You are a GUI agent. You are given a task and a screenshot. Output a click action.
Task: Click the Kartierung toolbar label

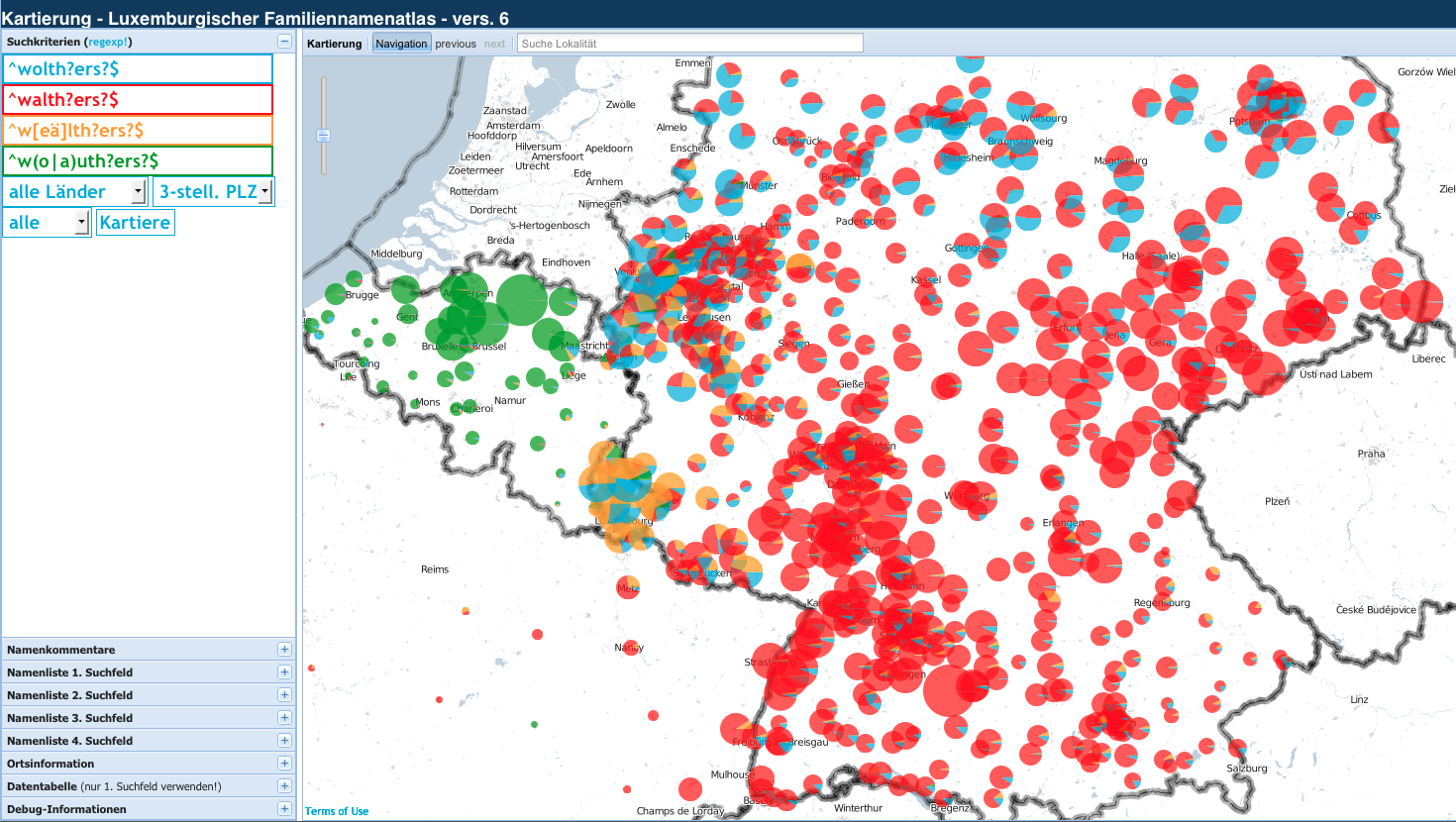(334, 44)
